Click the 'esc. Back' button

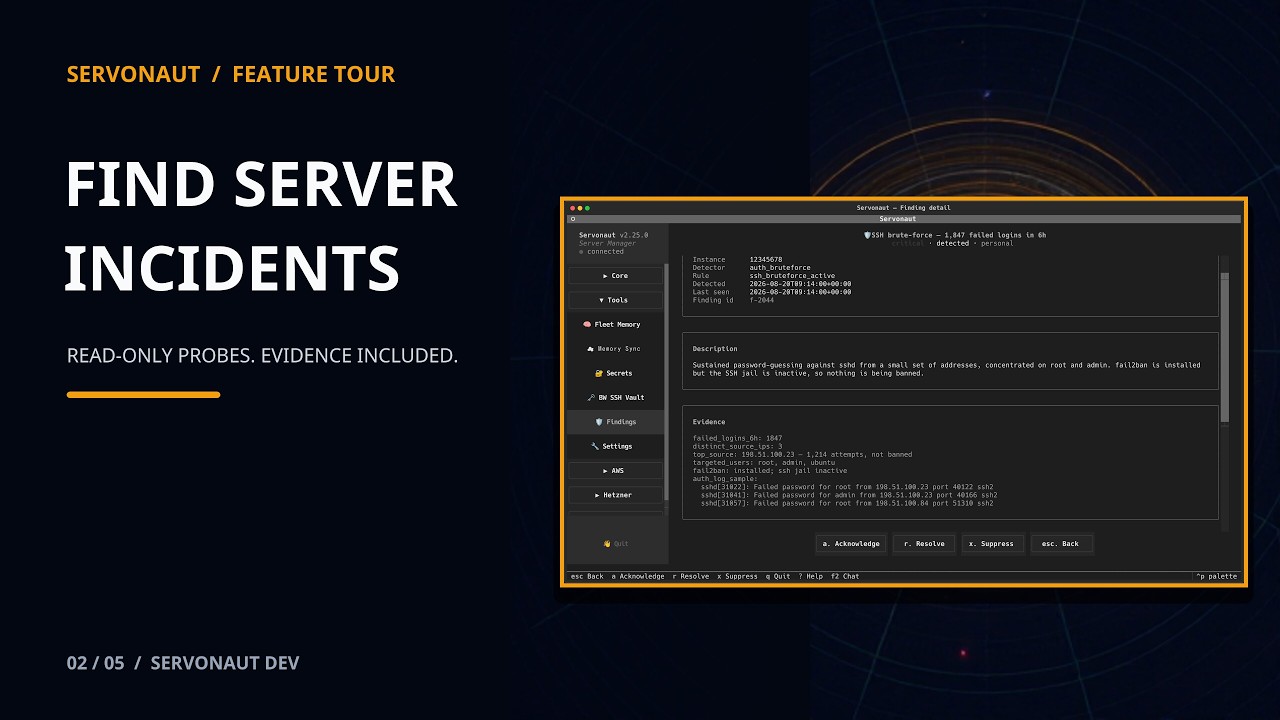pos(1061,544)
